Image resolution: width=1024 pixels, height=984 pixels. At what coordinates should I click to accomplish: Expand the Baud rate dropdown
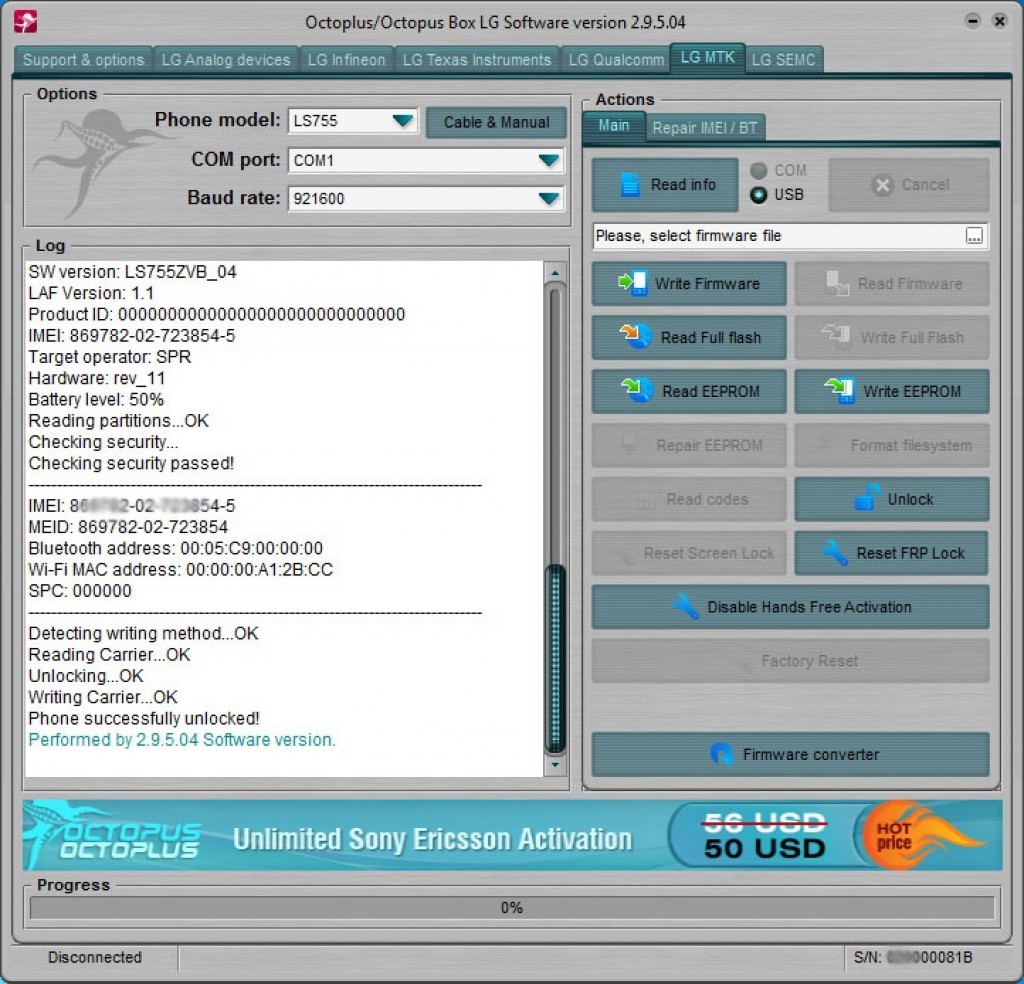click(x=549, y=199)
